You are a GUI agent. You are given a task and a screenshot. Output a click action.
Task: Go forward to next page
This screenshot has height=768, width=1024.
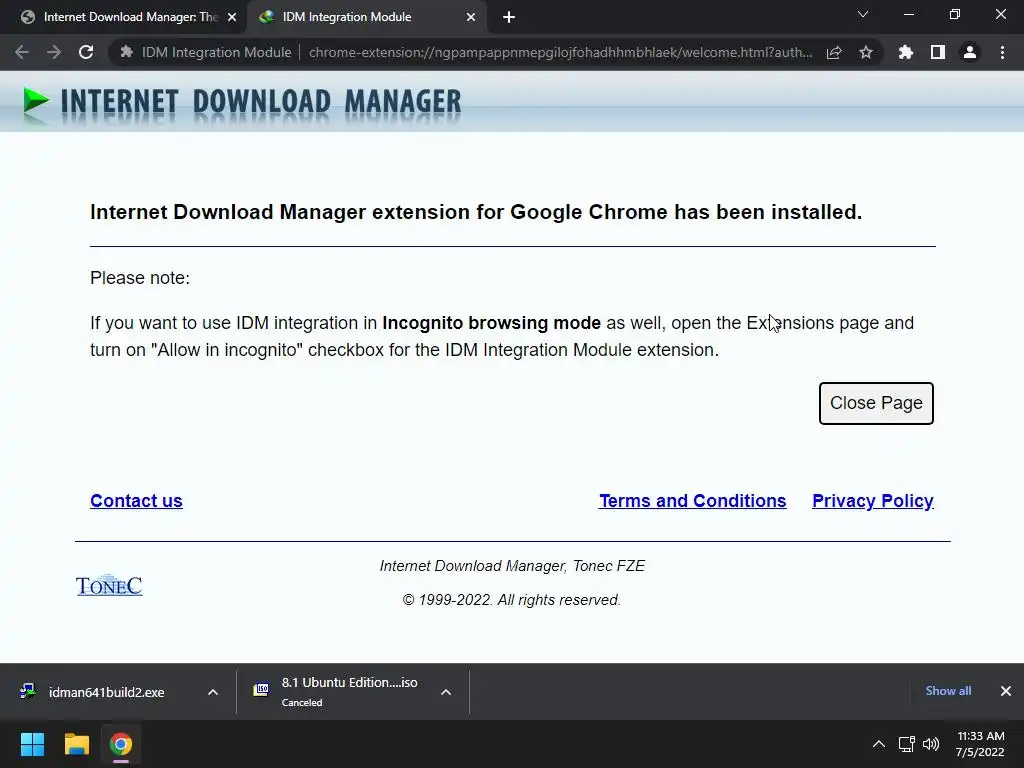pos(54,52)
